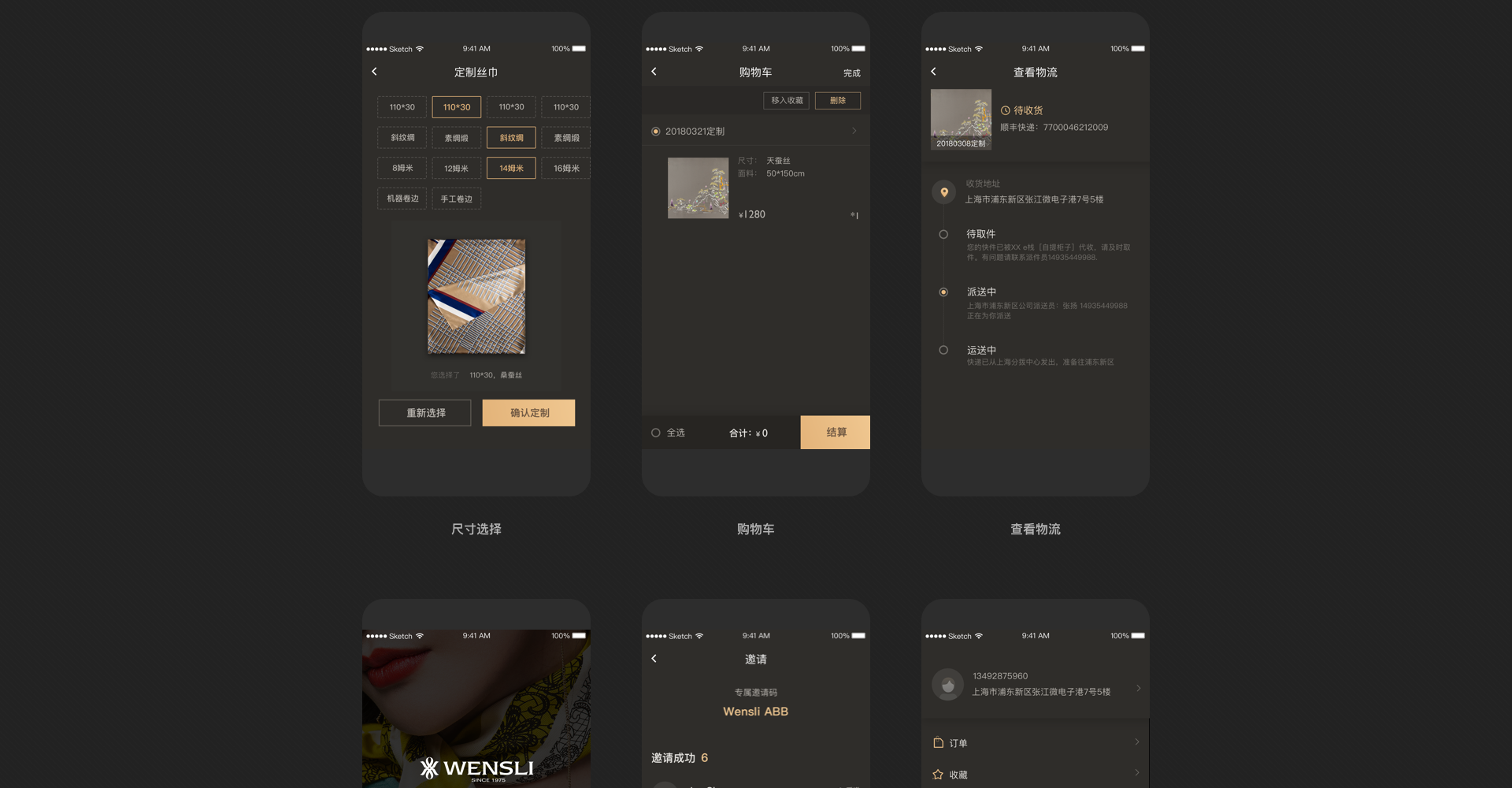The image size is (1512, 788).
Task: Tap 完成 in the cart header
Action: (852, 73)
